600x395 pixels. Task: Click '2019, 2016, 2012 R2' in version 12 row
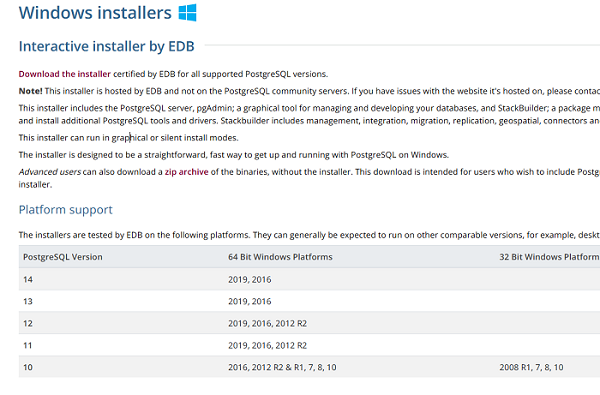pyautogui.click(x=267, y=323)
